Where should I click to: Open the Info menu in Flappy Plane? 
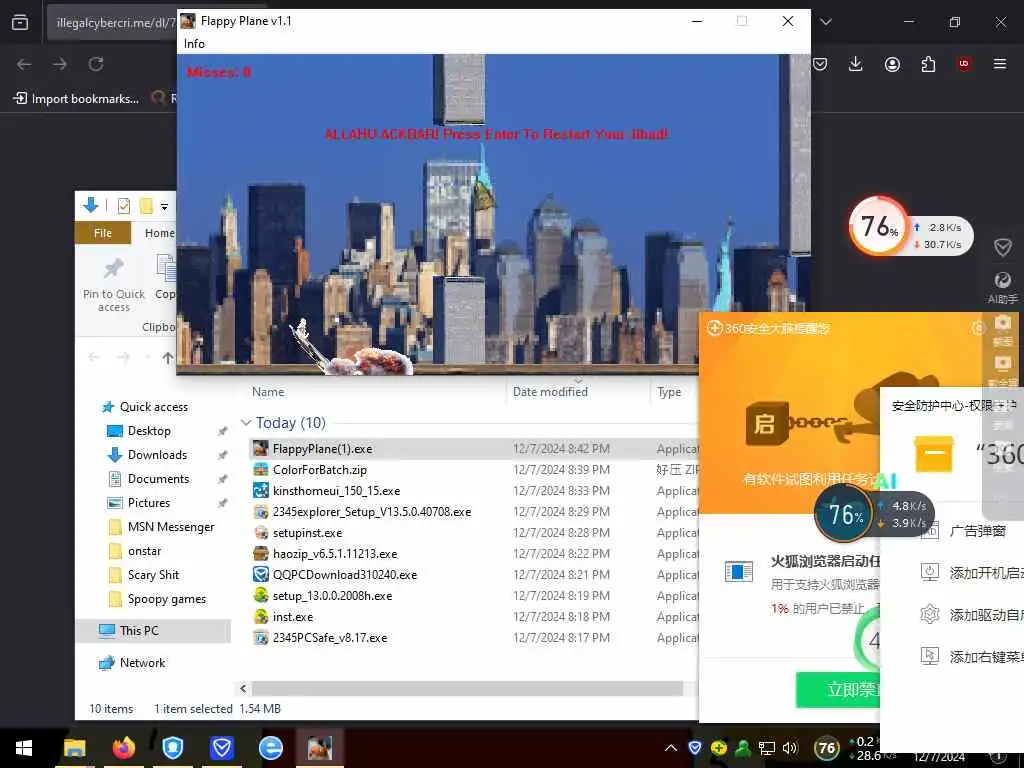(194, 44)
